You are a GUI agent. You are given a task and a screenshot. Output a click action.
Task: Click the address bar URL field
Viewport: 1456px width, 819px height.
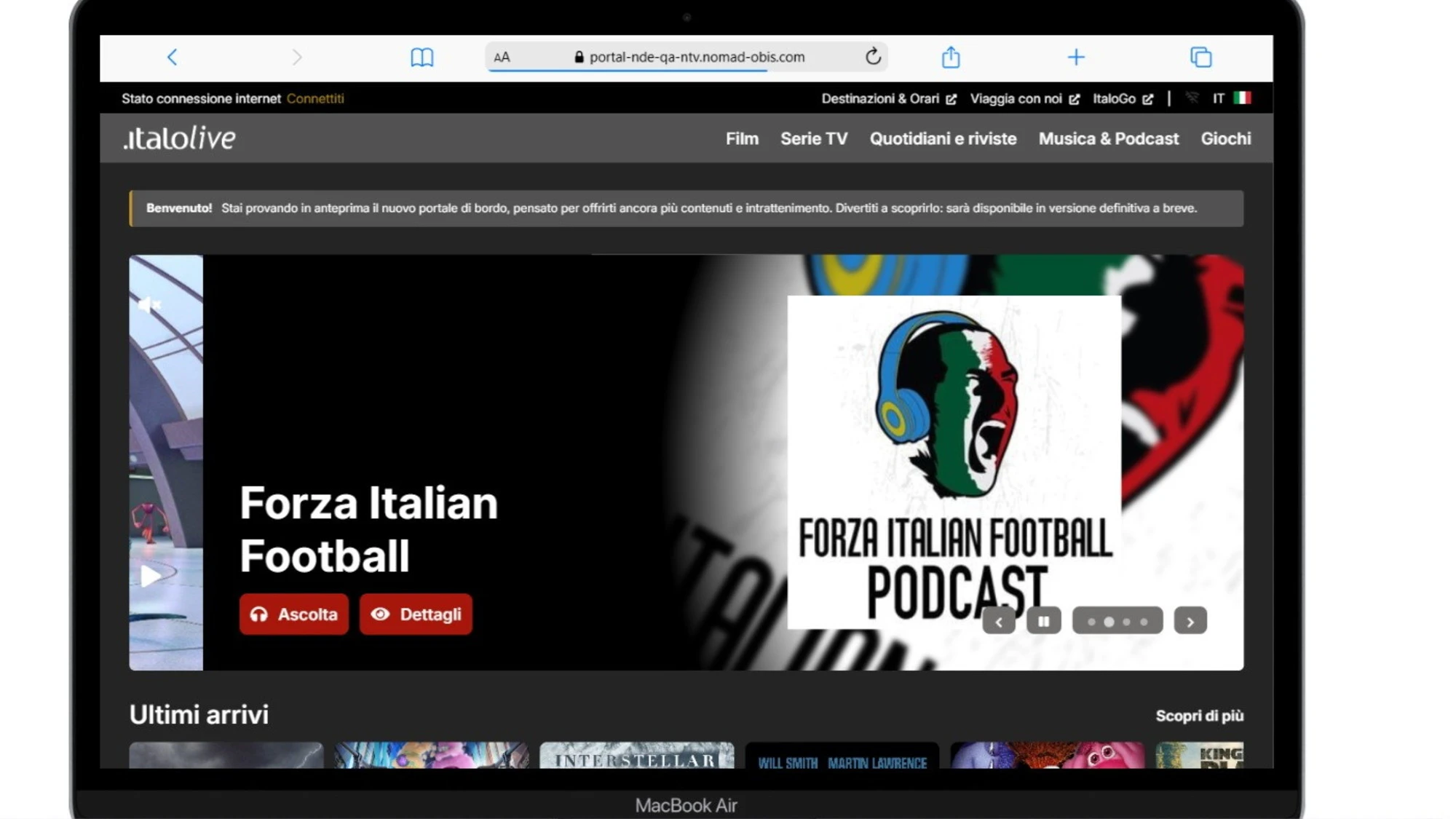click(687, 57)
